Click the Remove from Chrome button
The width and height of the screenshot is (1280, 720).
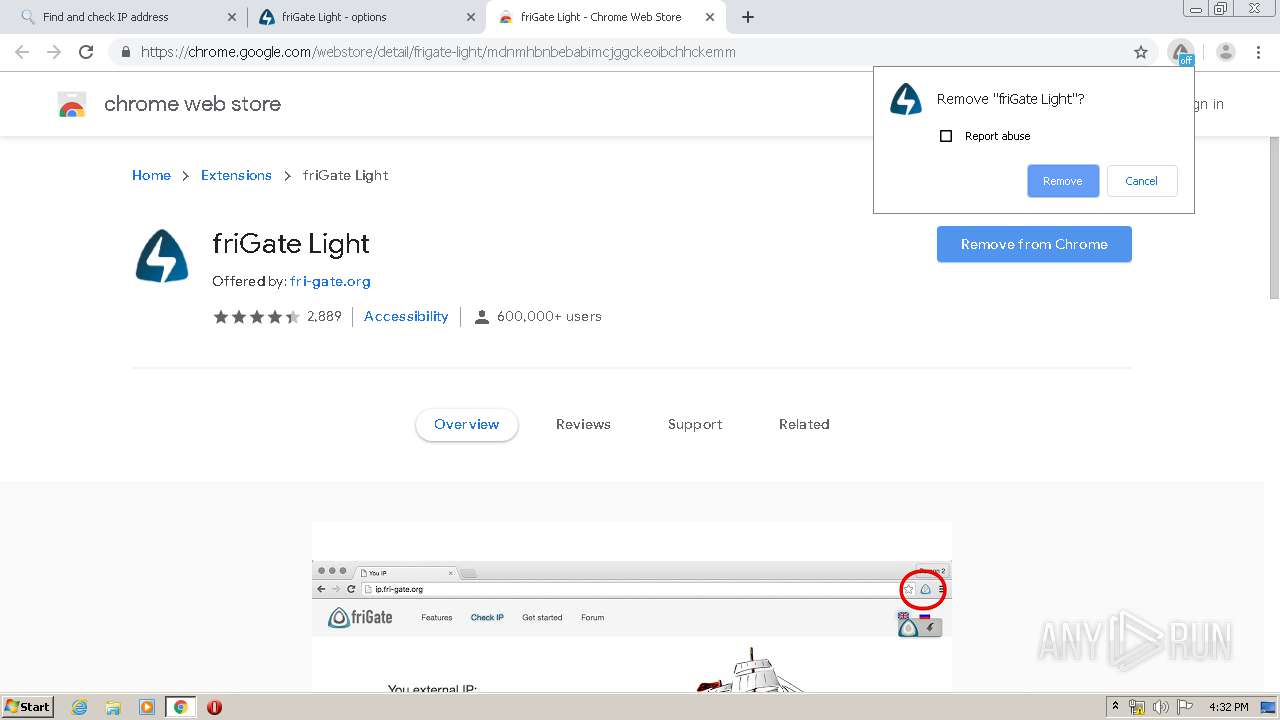coord(1034,244)
